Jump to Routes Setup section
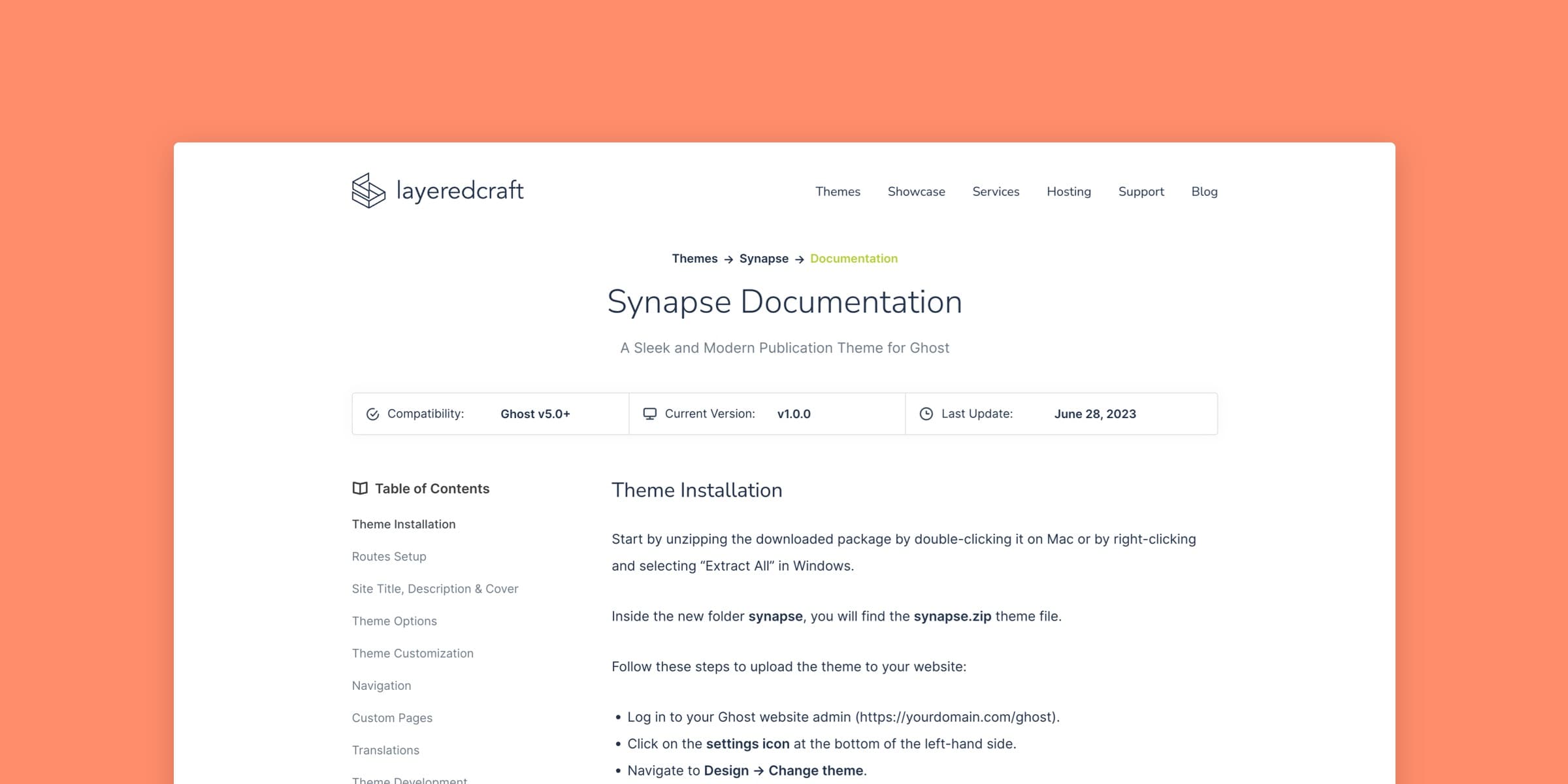Screen dimensions: 1568x784 coord(389,557)
